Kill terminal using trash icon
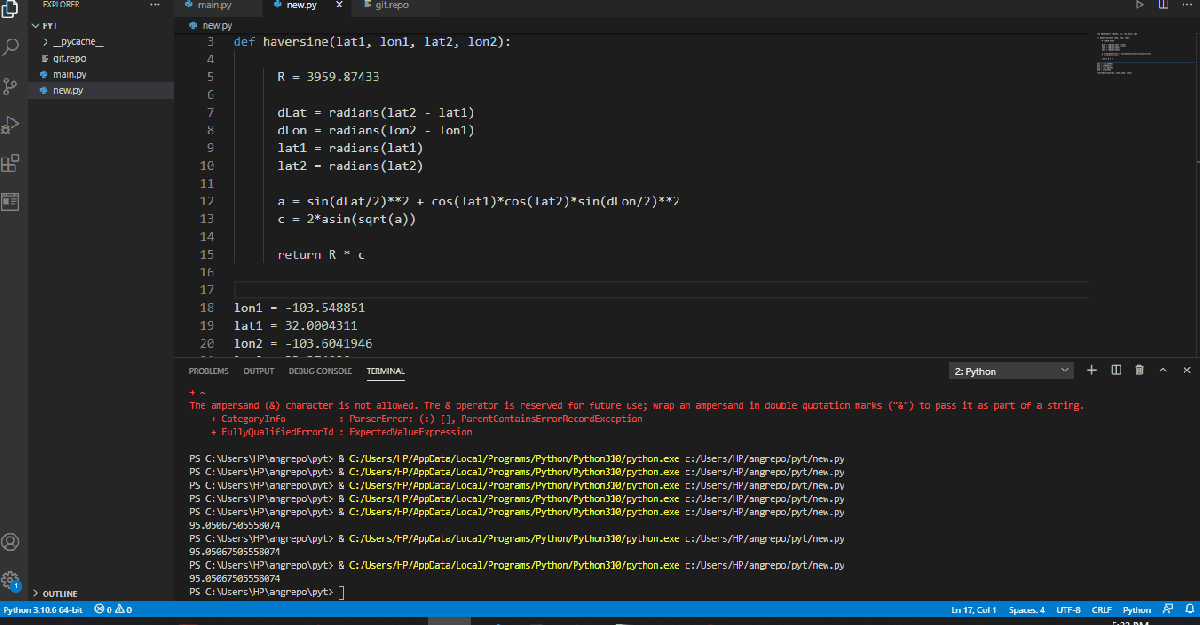 tap(1139, 370)
